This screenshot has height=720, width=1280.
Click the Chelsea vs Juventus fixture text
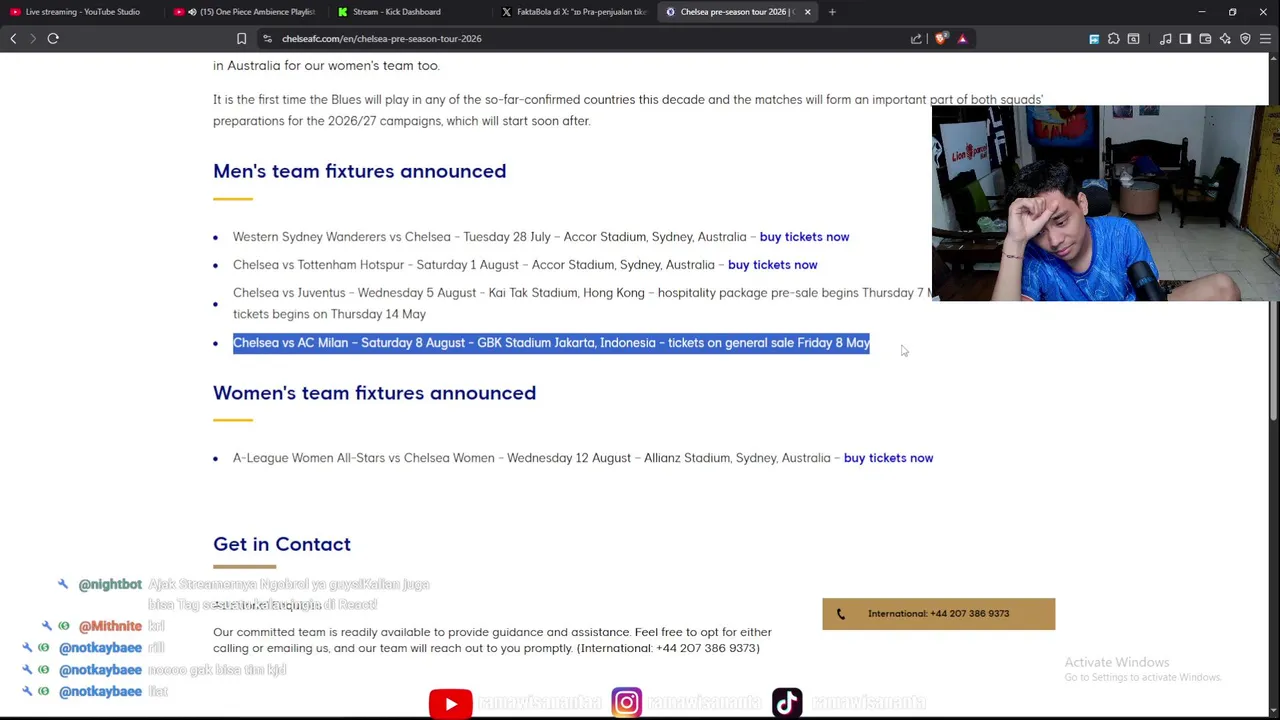(x=582, y=303)
